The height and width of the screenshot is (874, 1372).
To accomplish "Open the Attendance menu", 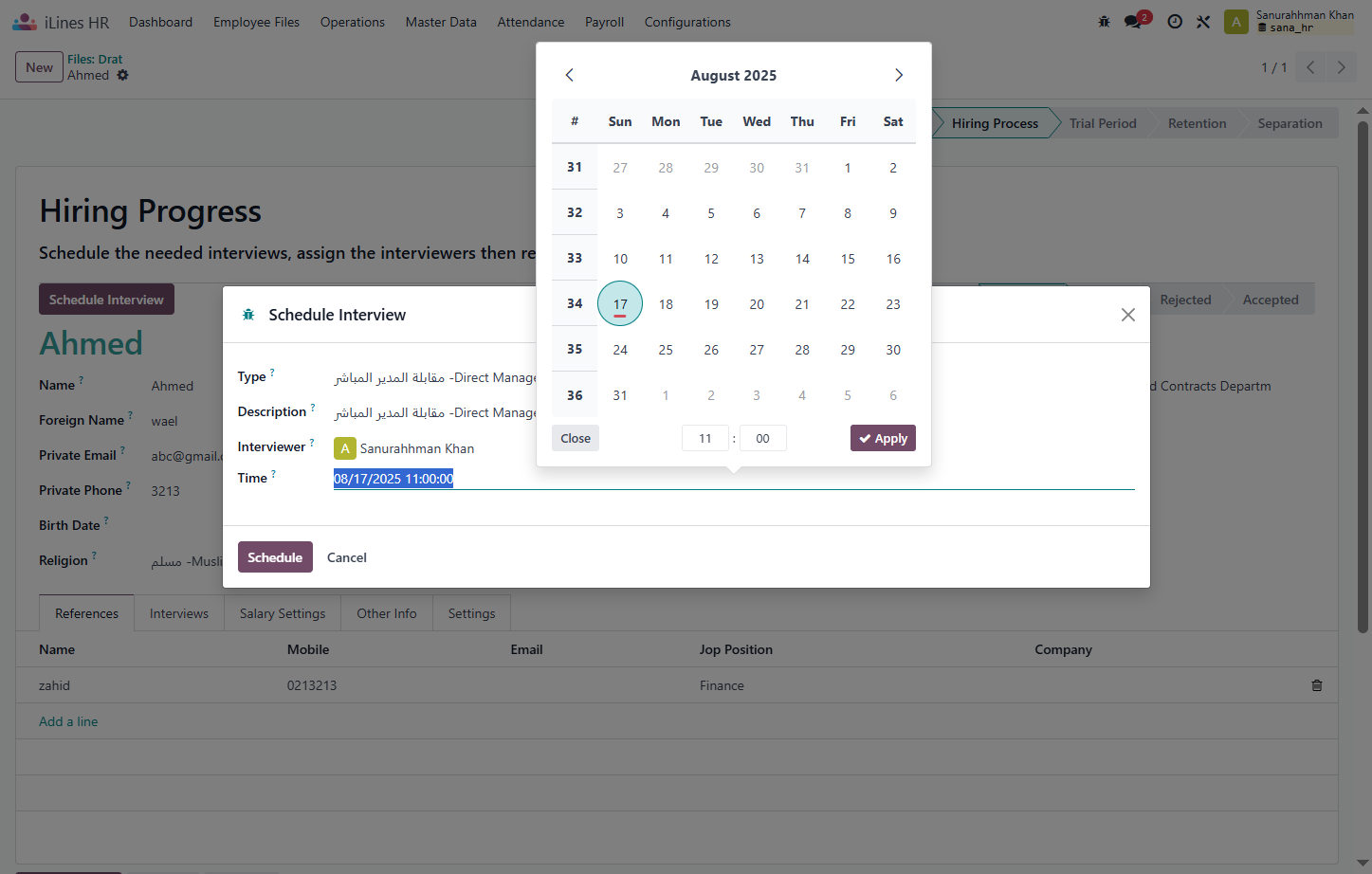I will click(x=531, y=22).
